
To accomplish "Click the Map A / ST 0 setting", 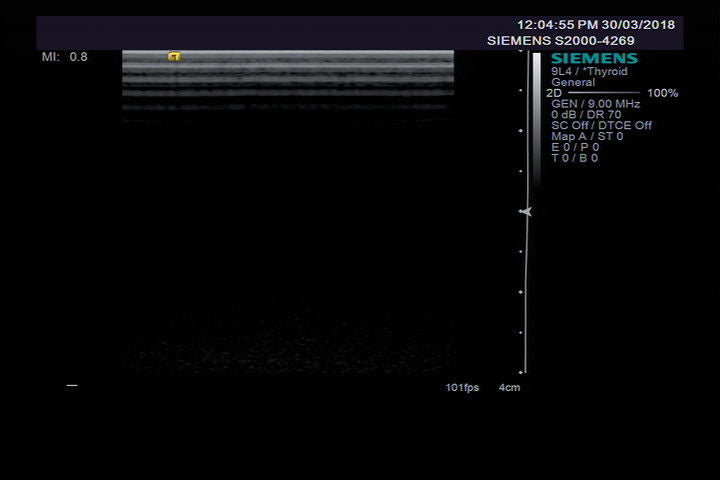I will tap(587, 137).
